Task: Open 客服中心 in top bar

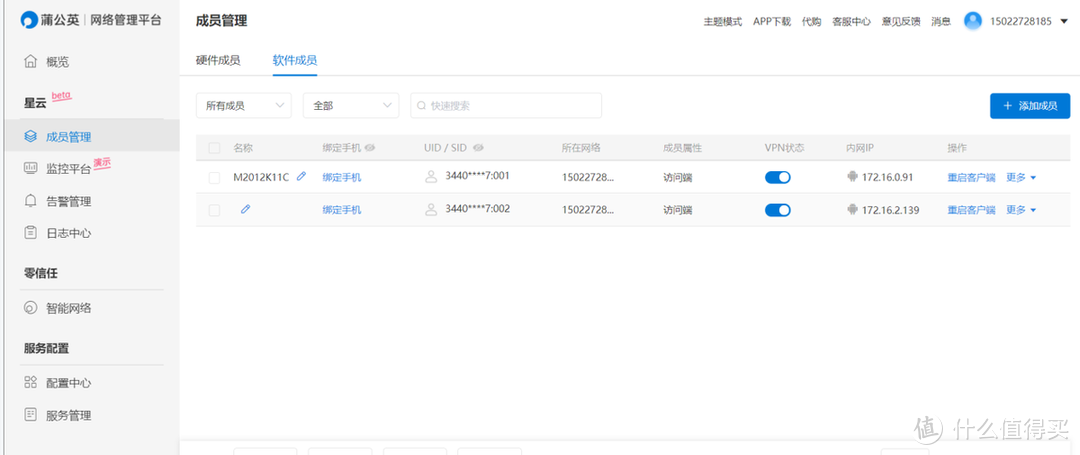Action: click(x=851, y=21)
